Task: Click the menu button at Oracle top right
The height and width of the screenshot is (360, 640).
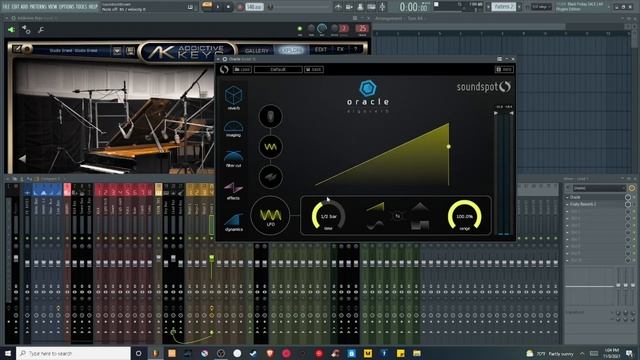Action: 504,69
